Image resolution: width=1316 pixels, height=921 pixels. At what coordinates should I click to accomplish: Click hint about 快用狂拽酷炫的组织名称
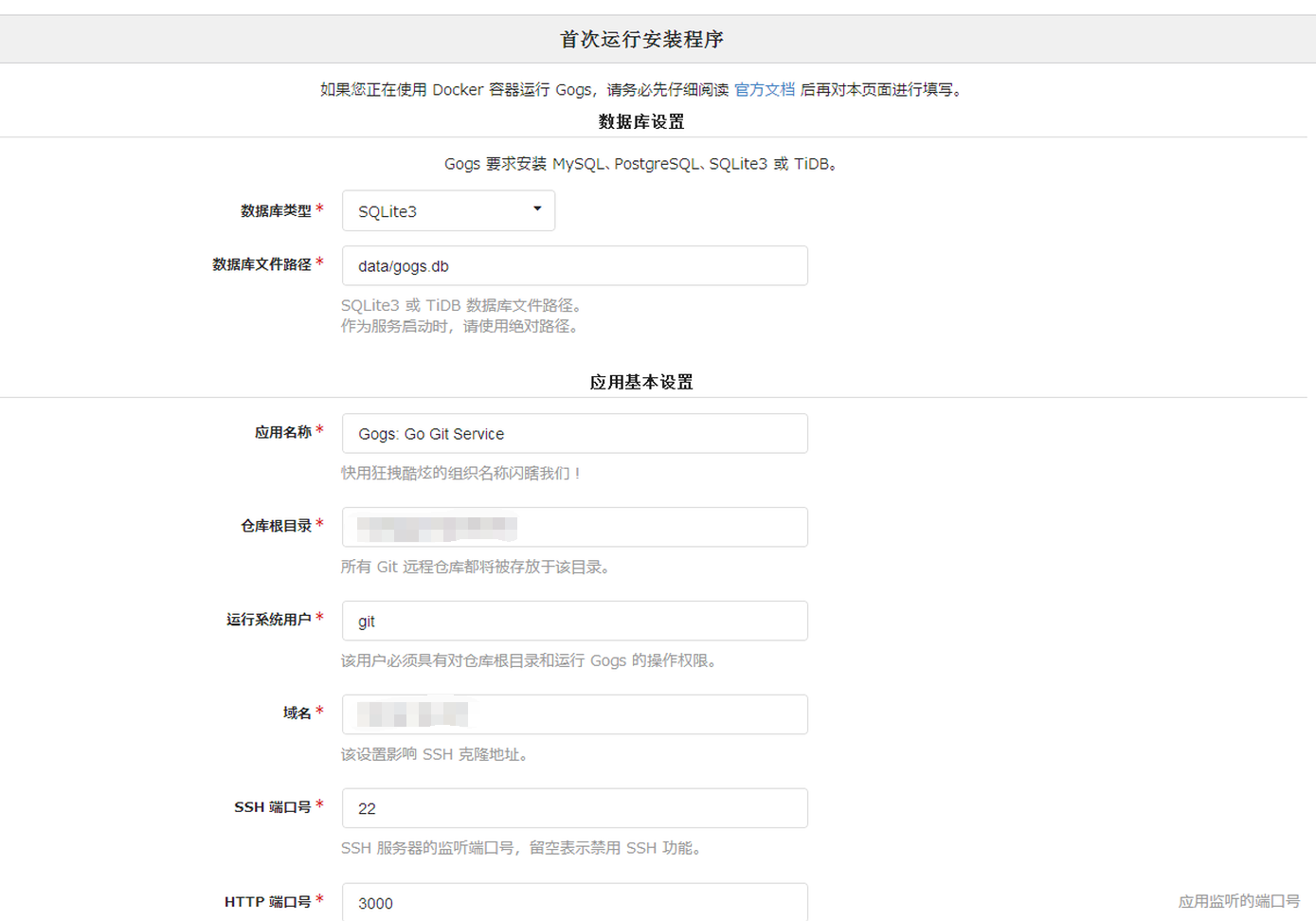click(460, 473)
